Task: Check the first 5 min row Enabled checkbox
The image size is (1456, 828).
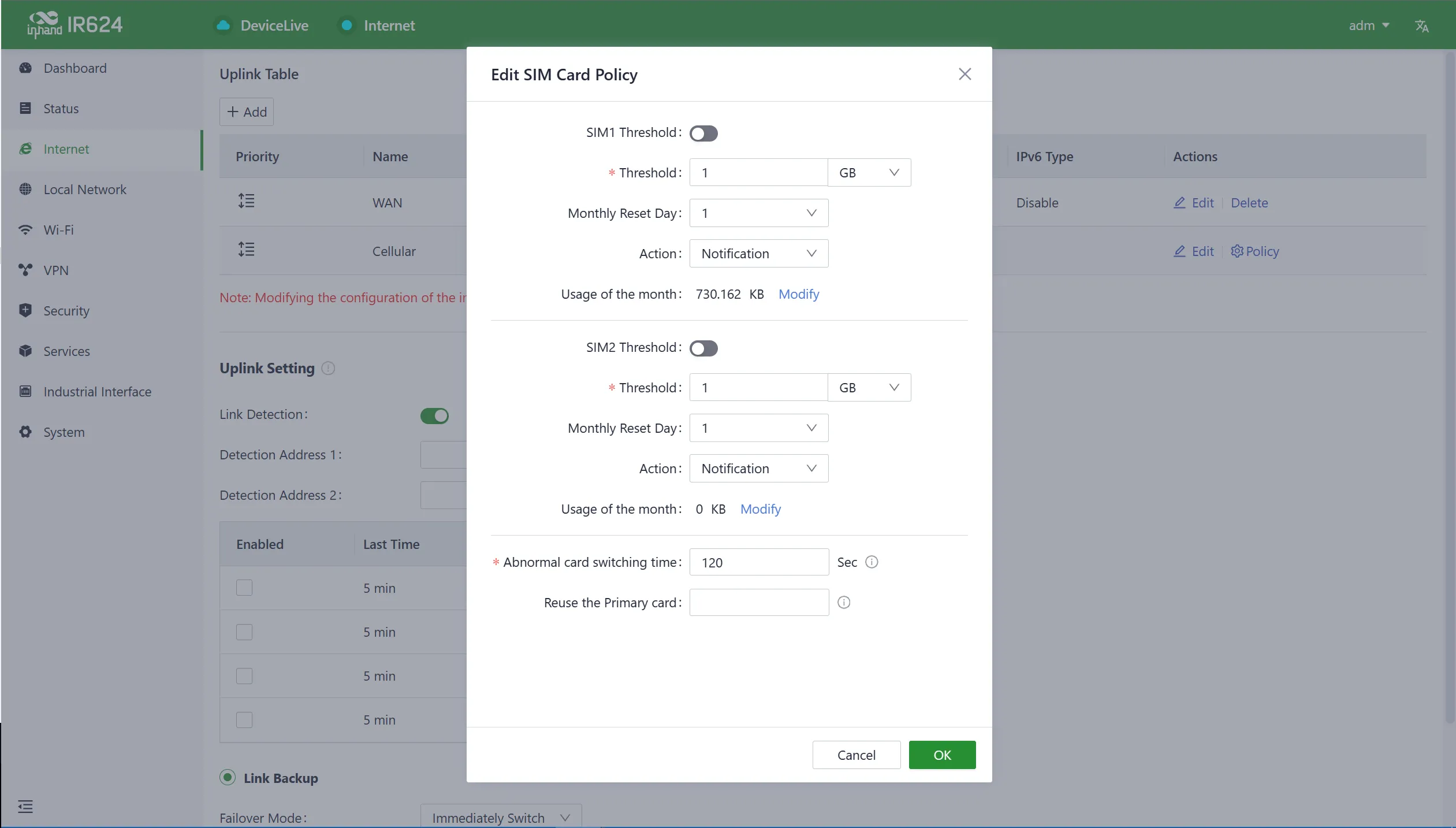Action: [244, 588]
